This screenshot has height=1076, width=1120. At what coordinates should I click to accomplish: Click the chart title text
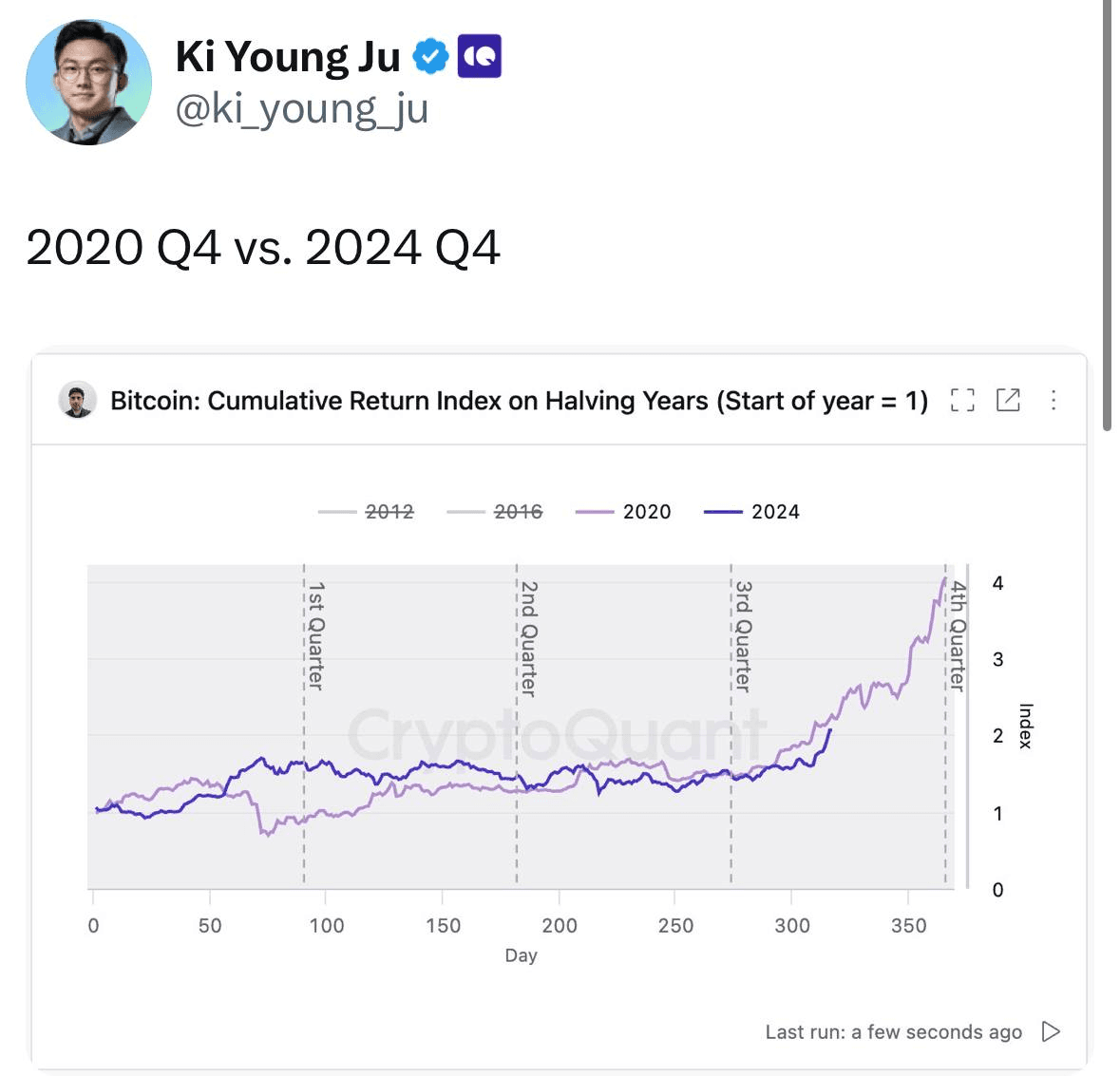520,401
